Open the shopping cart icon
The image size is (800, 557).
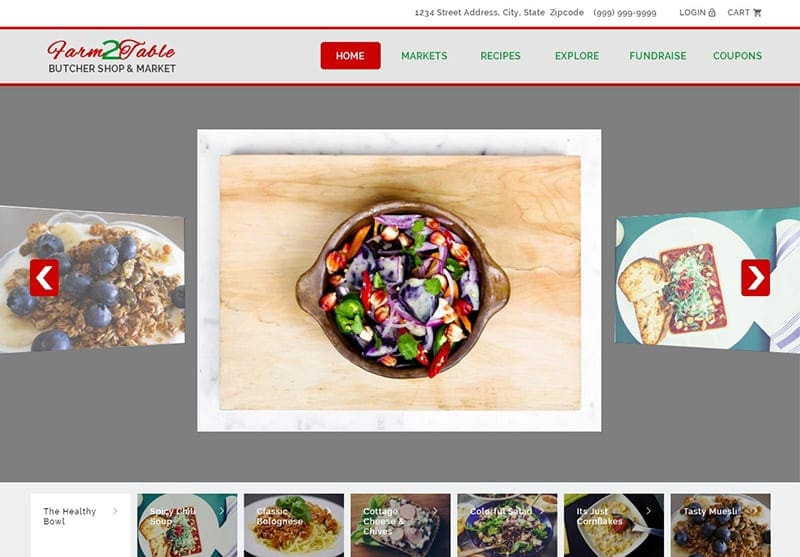pos(757,13)
